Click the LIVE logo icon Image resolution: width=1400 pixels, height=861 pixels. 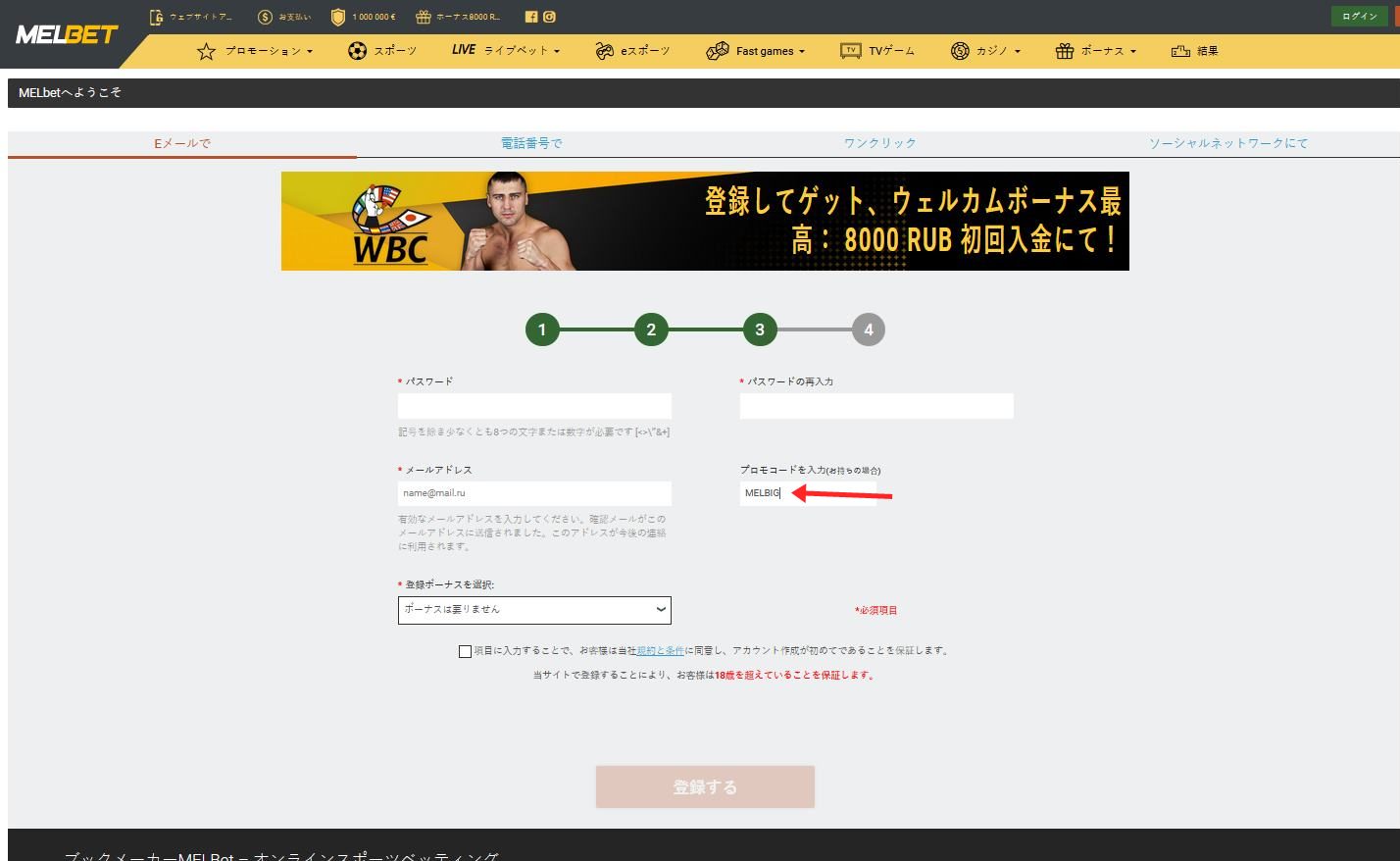click(x=464, y=50)
